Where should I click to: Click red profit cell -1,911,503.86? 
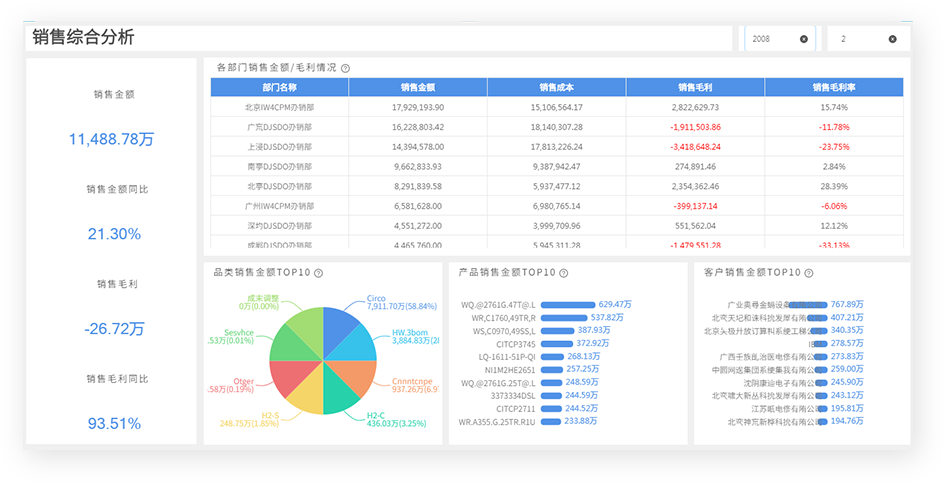click(x=695, y=127)
